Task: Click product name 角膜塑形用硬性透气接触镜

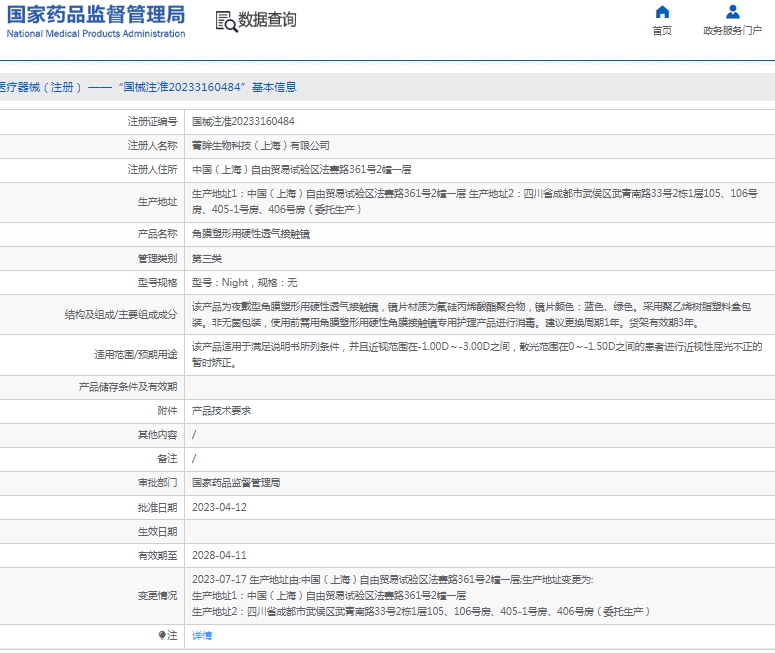Action: (x=251, y=234)
